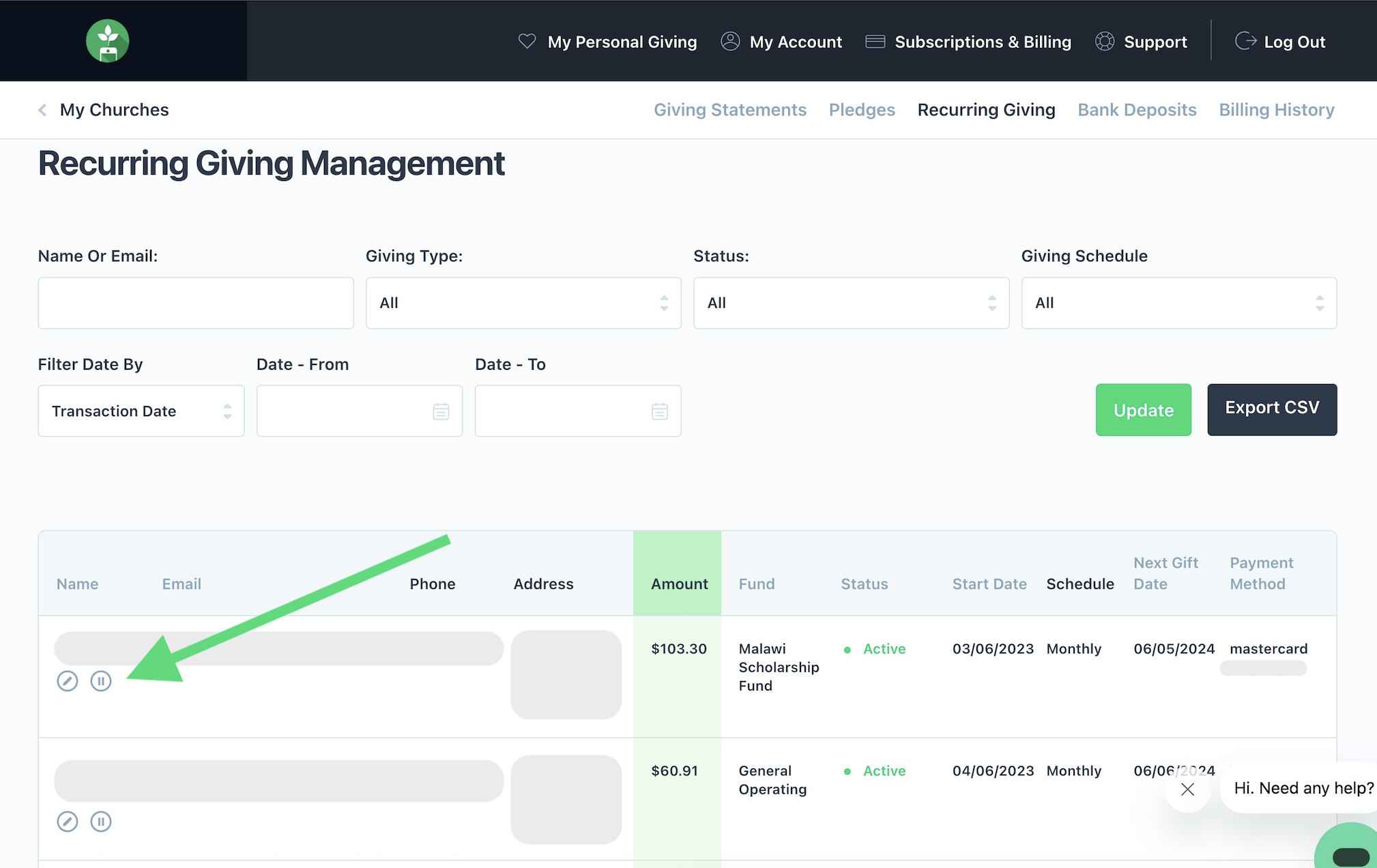Screen dimensions: 1377x868
Task: Click the $103.30 amount cell
Action: coord(679,649)
